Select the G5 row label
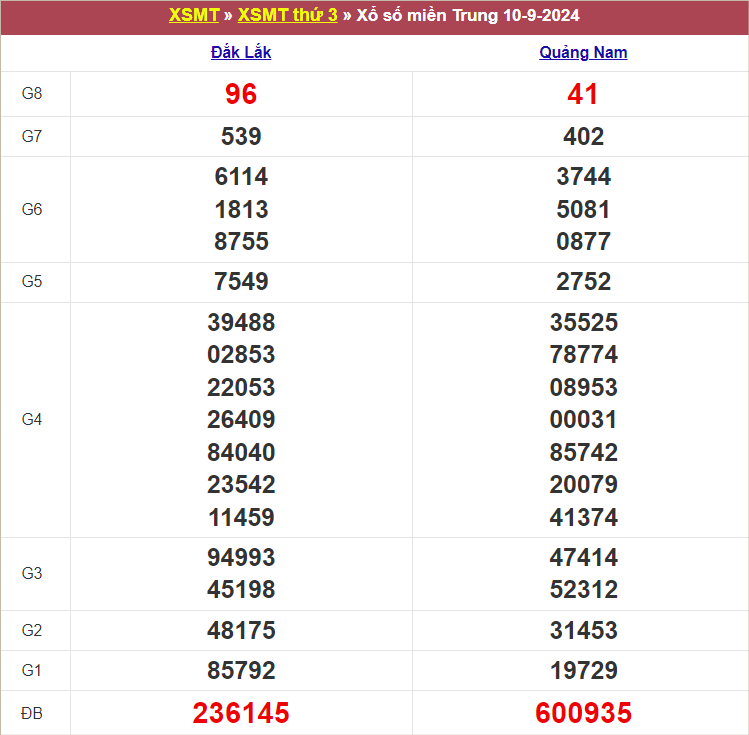Screen dimensions: 749x735 [x=32, y=281]
